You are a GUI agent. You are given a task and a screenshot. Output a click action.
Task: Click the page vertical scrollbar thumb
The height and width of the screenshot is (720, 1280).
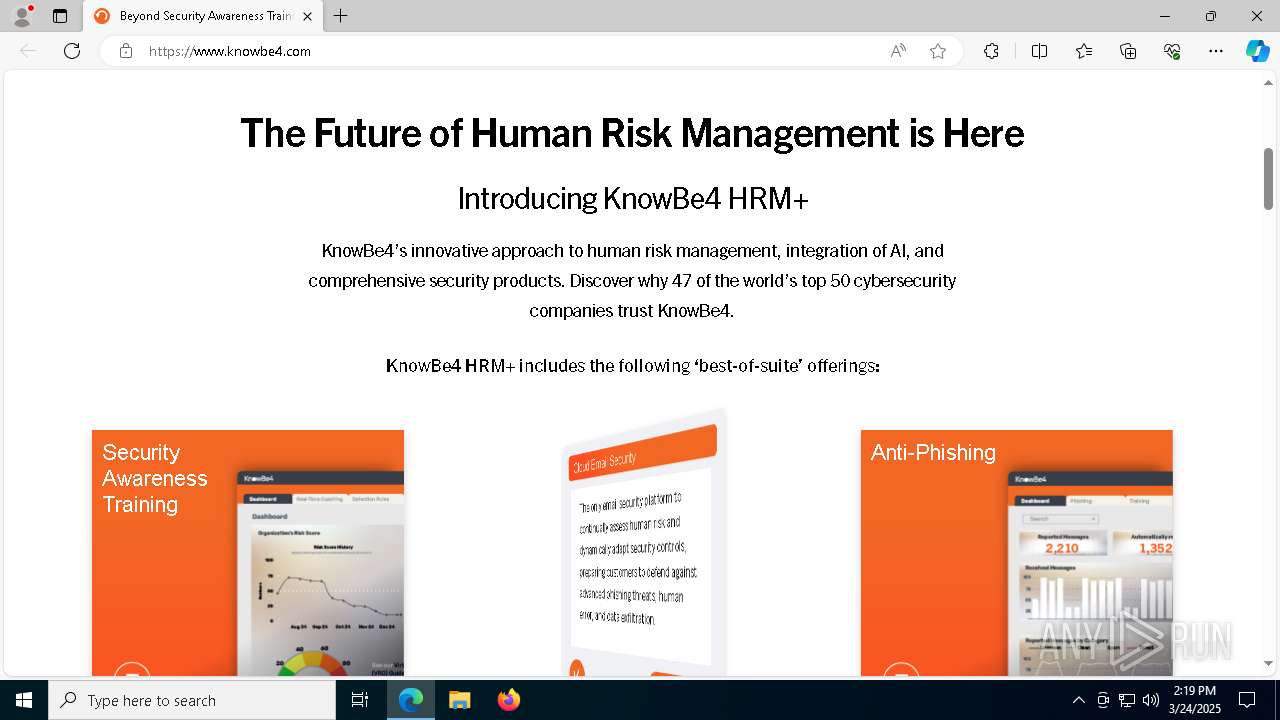[x=1268, y=179]
